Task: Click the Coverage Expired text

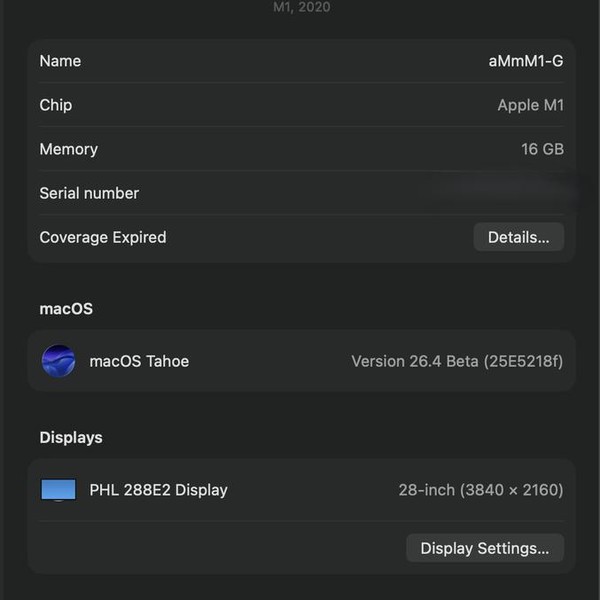Action: point(103,237)
